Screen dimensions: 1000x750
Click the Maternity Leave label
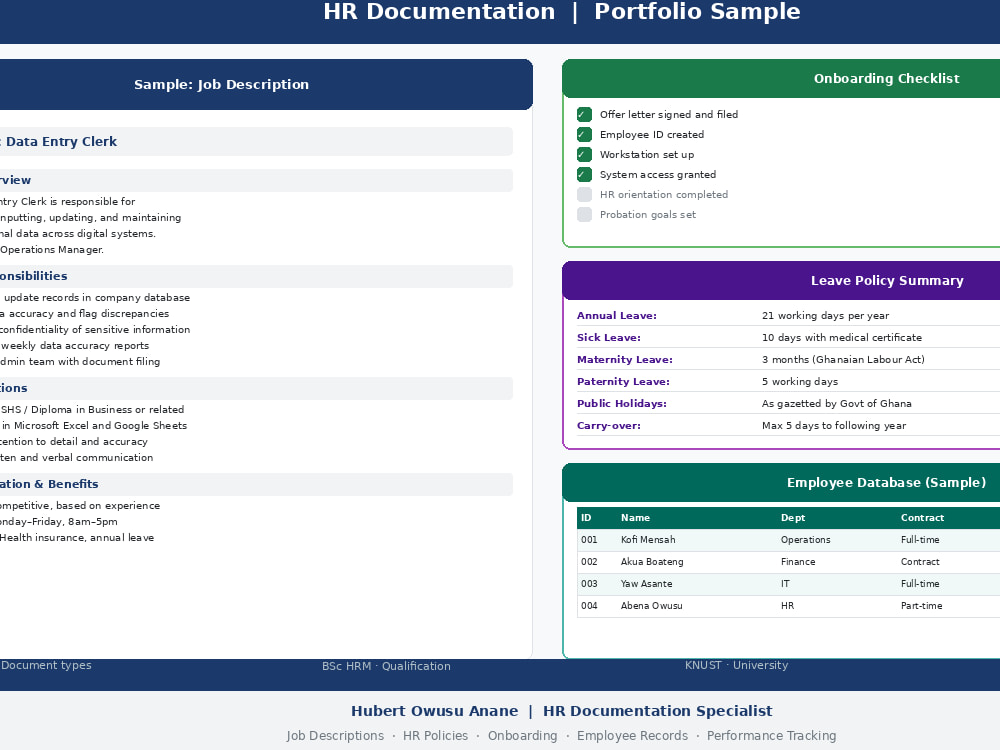coord(625,360)
